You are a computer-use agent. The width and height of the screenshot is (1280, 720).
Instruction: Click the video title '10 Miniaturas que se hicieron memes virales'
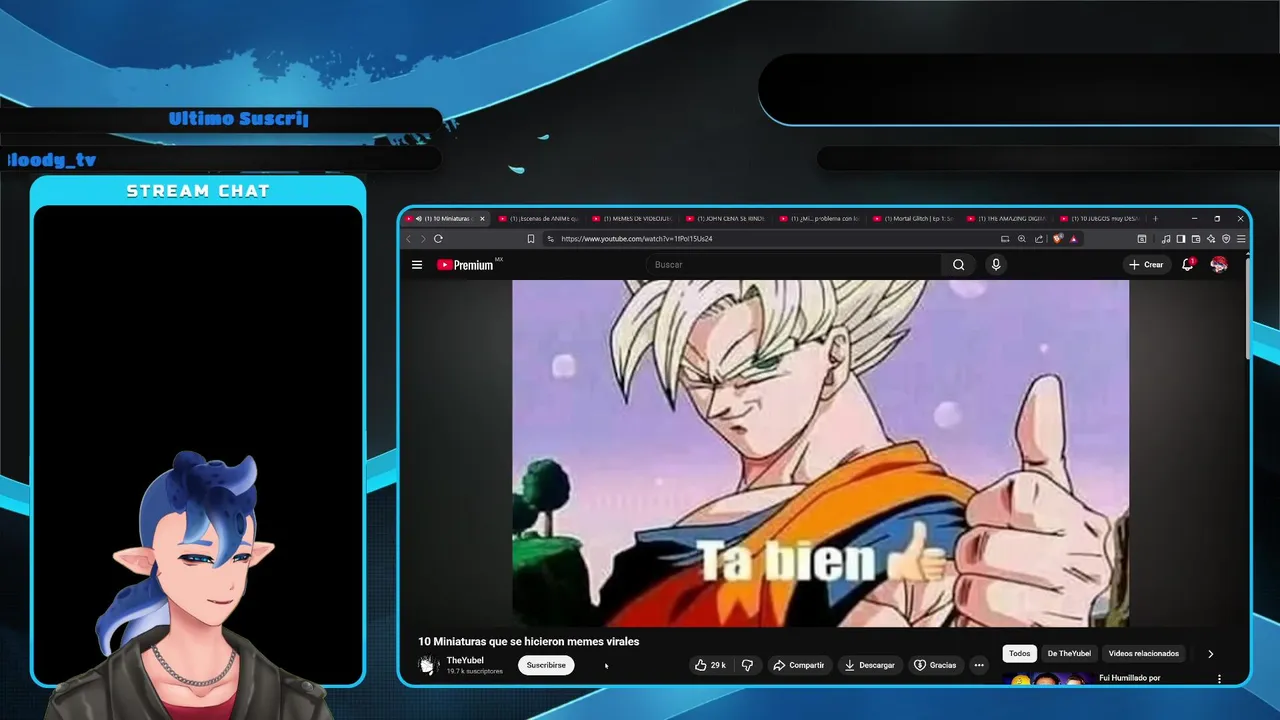(528, 642)
